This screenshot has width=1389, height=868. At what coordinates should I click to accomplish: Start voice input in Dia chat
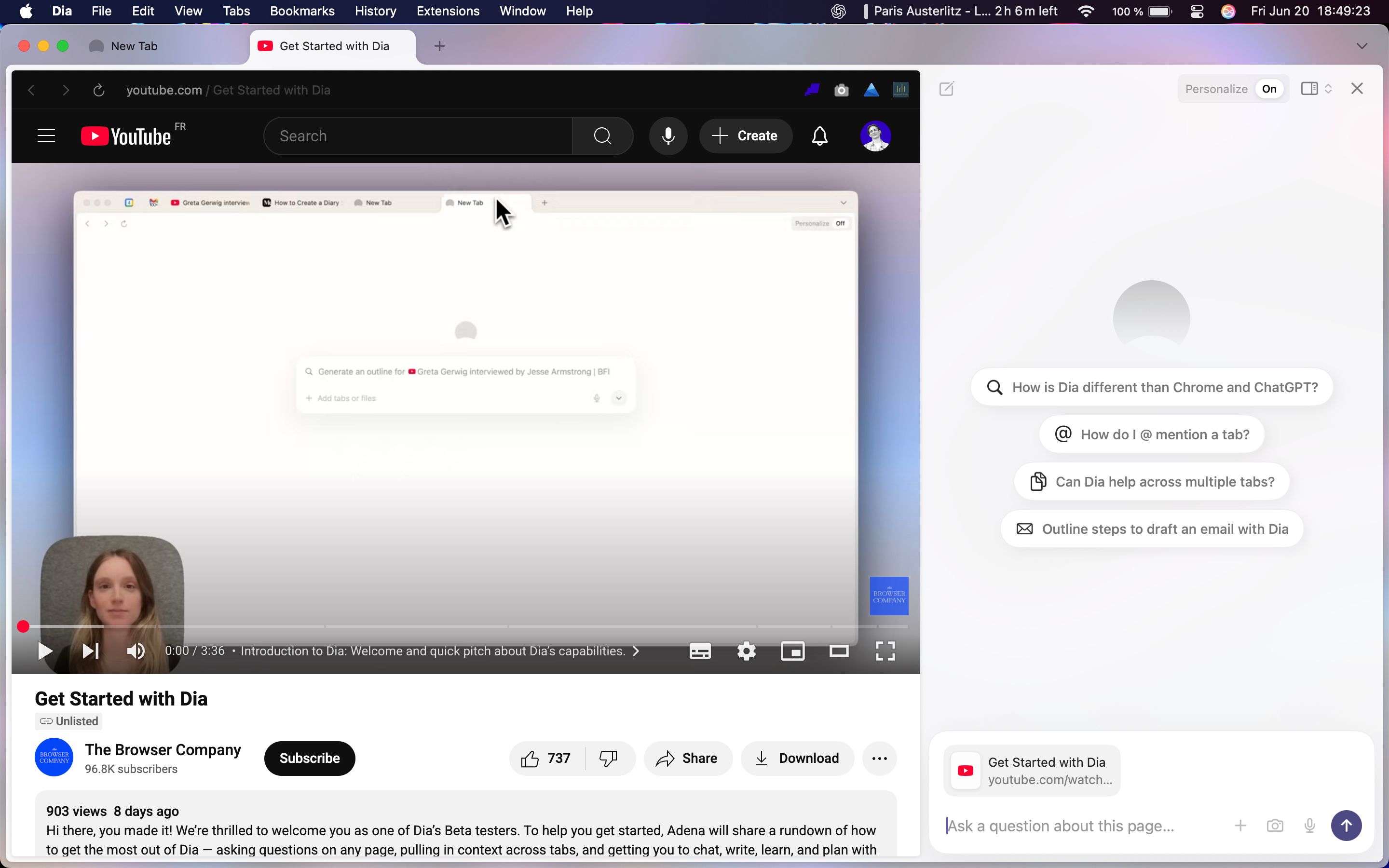pyautogui.click(x=1310, y=826)
